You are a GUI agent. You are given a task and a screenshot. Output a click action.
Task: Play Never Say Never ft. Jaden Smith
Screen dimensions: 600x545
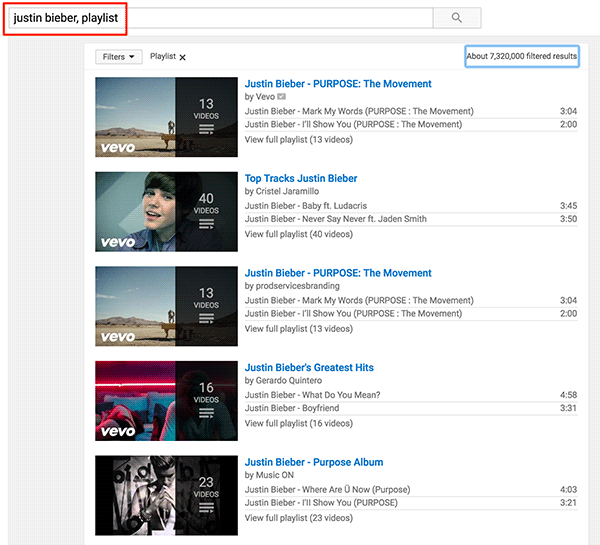point(336,219)
